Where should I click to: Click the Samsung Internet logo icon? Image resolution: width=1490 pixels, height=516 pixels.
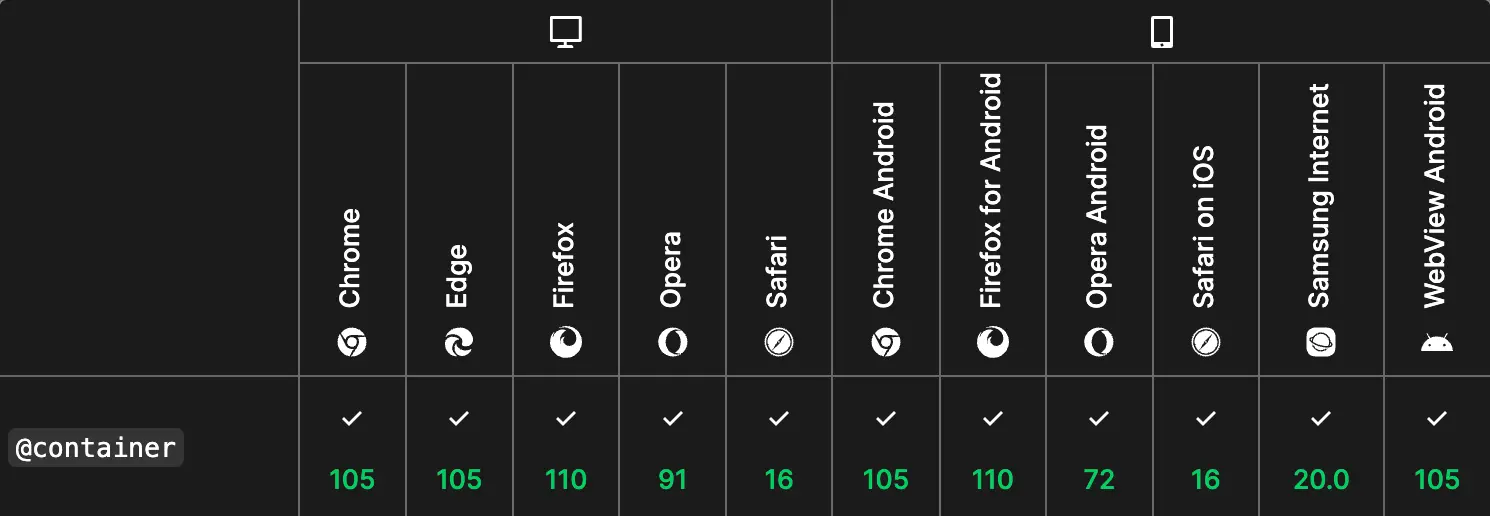pos(1321,343)
